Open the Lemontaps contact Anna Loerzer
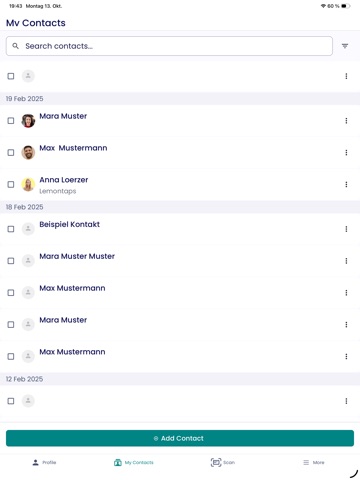This screenshot has height=480, width=360. click(180, 184)
